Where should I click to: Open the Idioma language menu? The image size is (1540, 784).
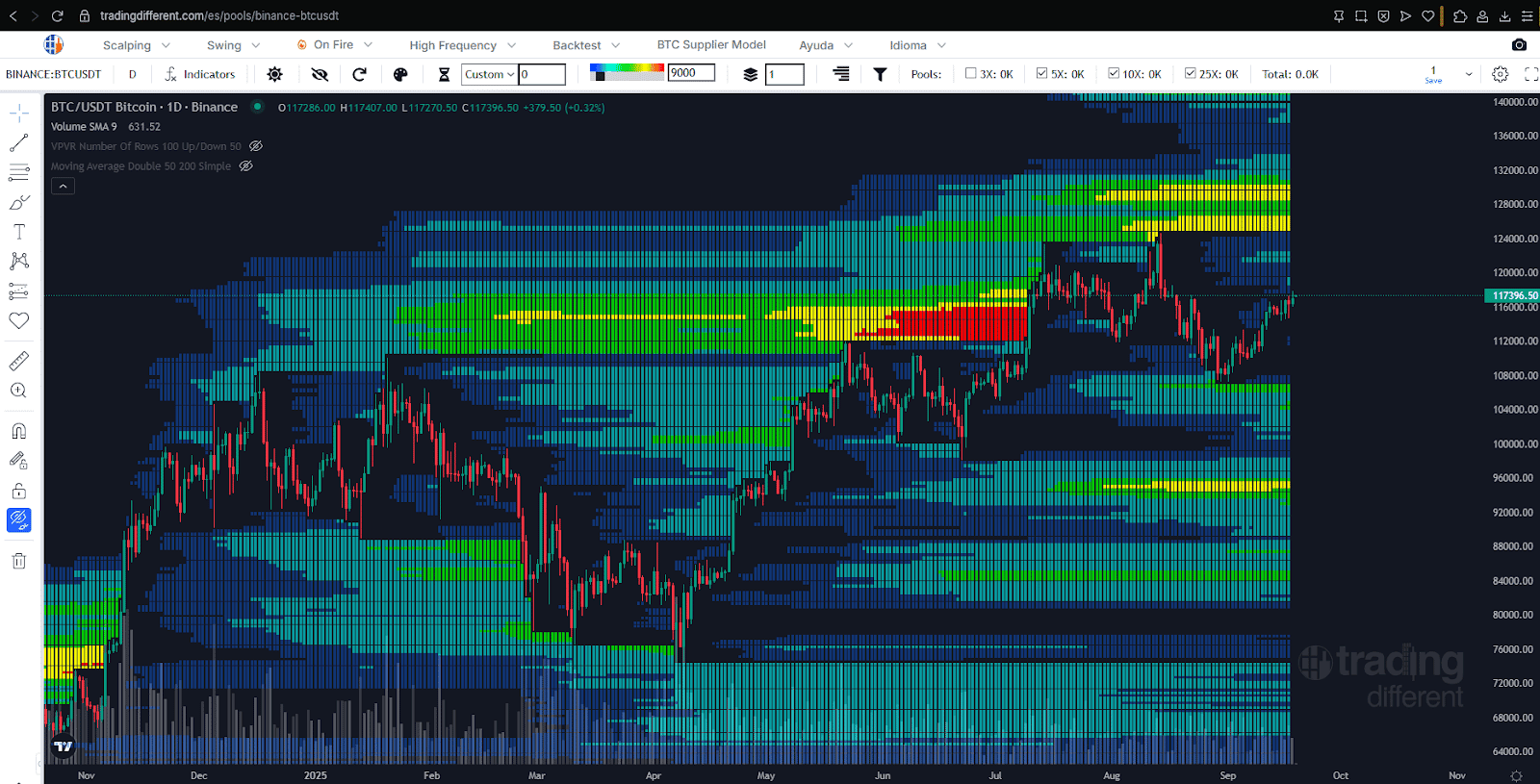[x=918, y=45]
